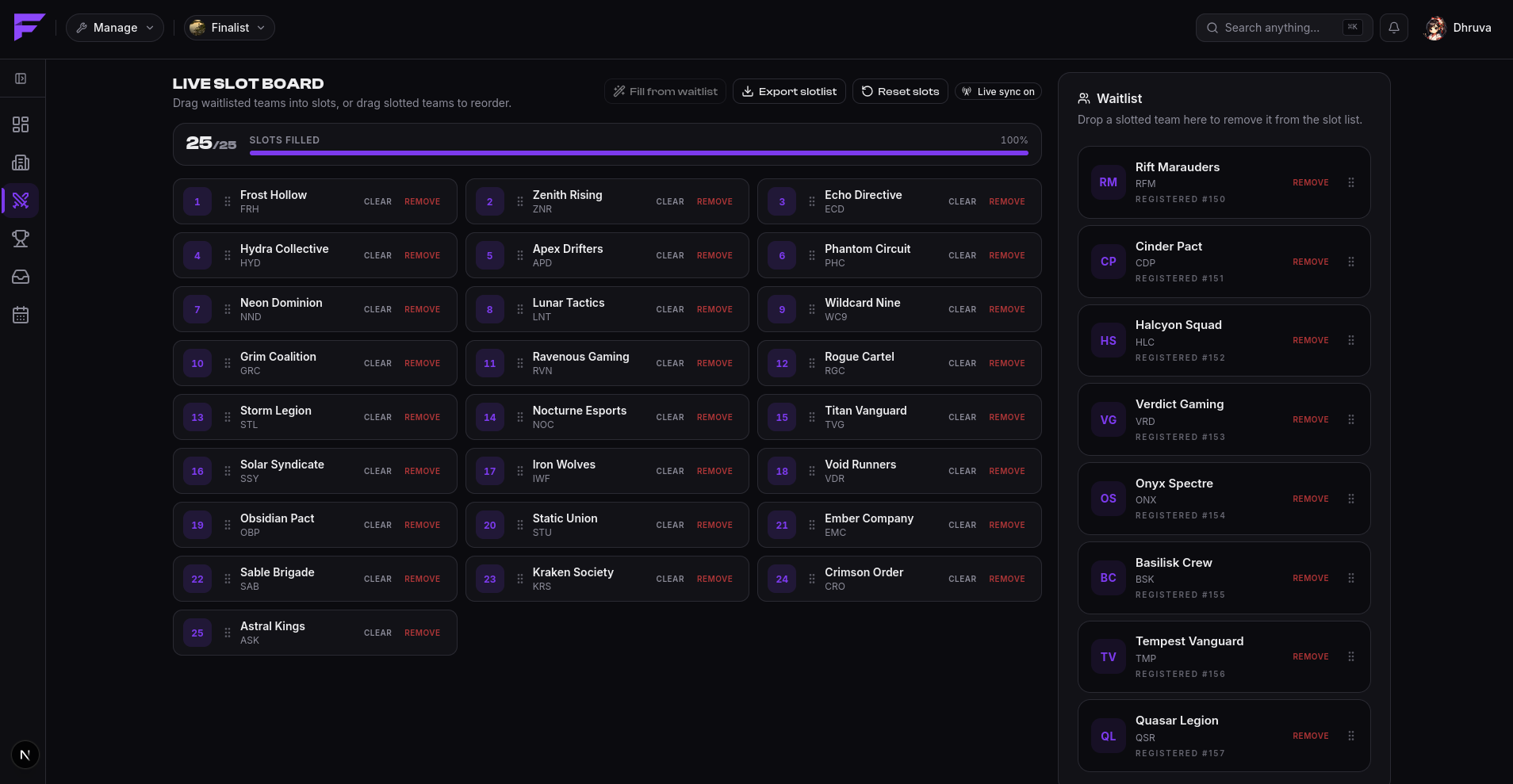Click the HS team badge
Image resolution: width=1513 pixels, height=784 pixels.
pos(1109,340)
